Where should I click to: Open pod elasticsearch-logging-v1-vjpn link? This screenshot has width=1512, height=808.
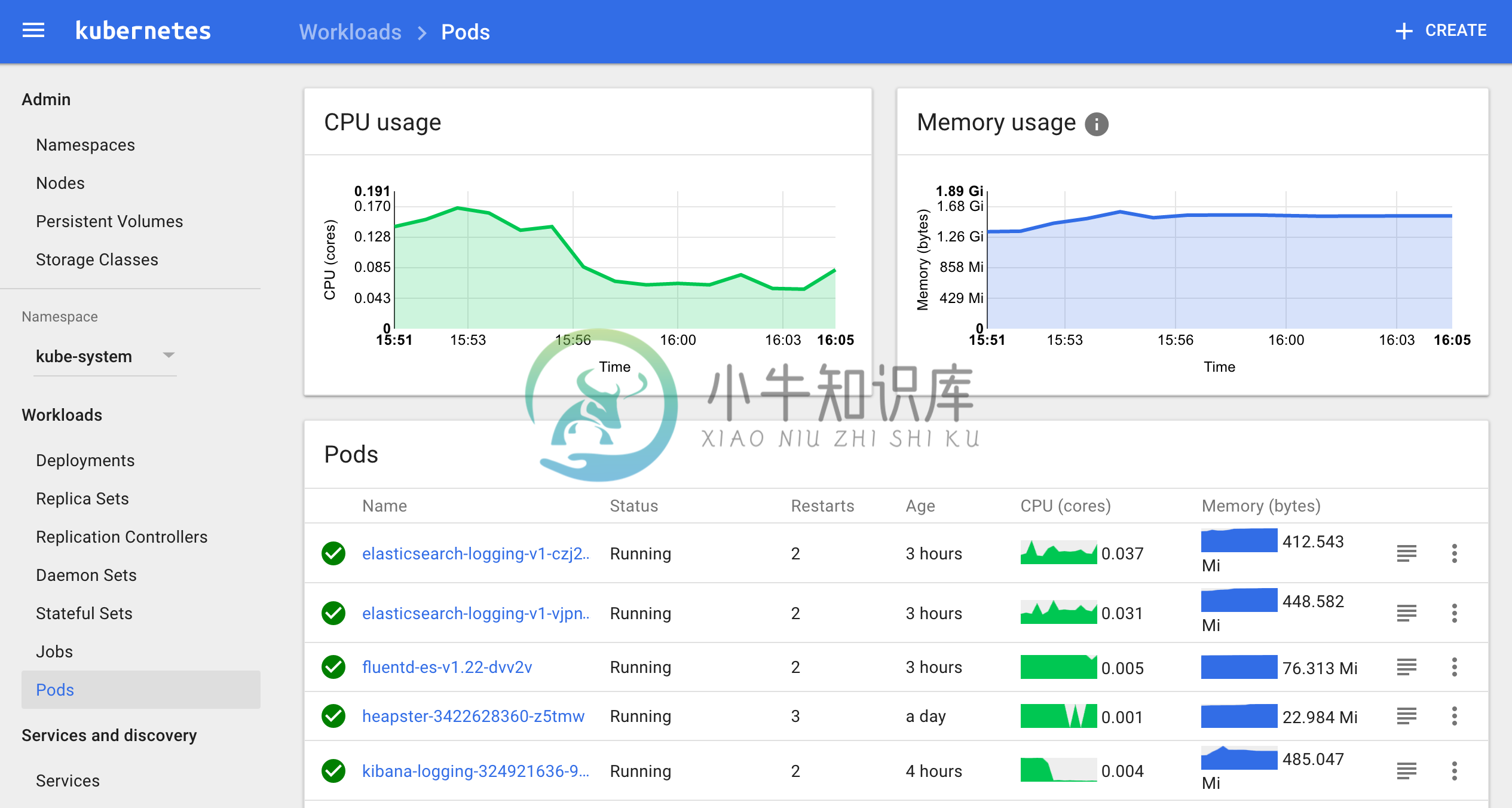point(476,613)
